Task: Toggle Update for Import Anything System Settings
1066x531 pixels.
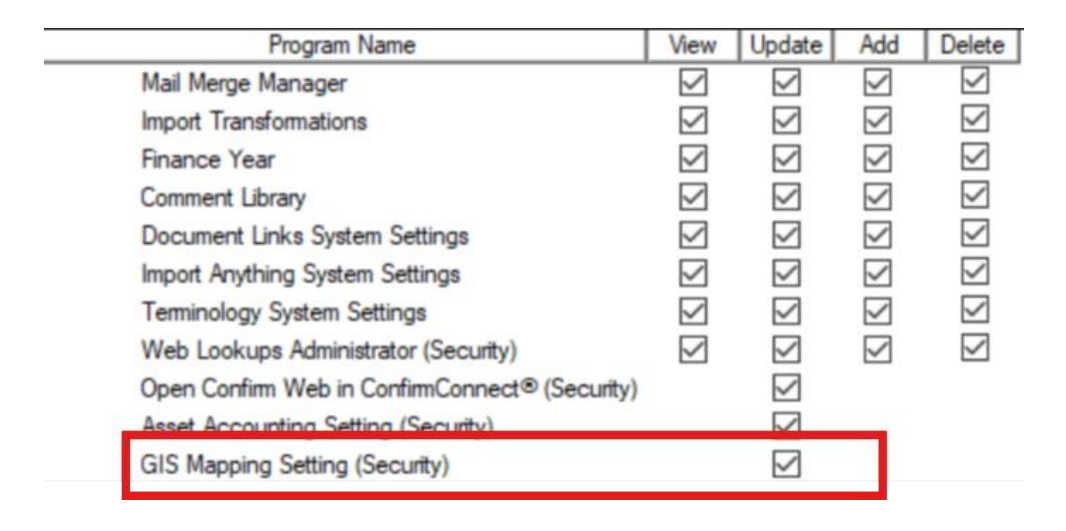Action: (788, 274)
